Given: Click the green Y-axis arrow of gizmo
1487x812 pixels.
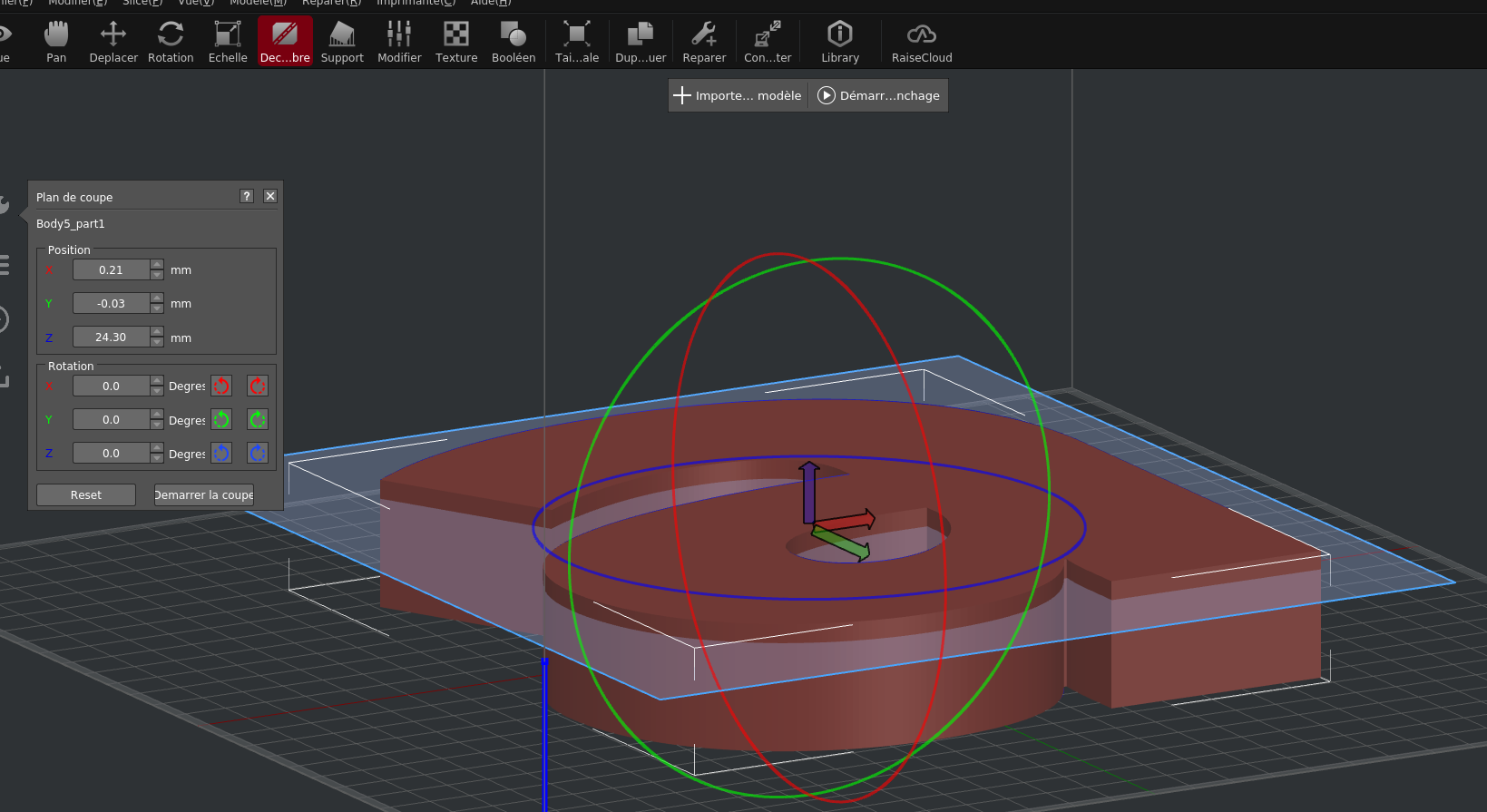Looking at the screenshot, I should pos(841,543).
